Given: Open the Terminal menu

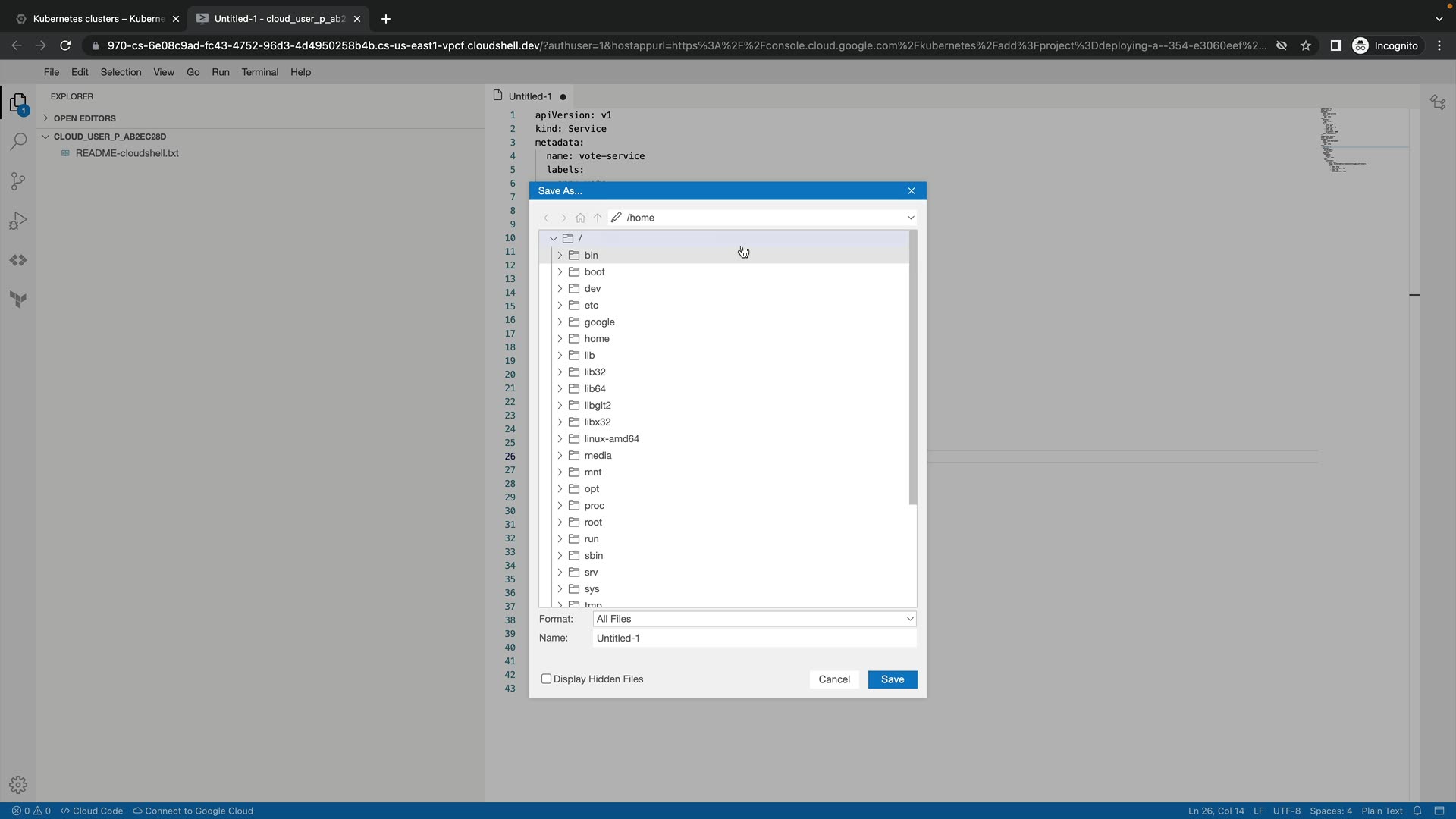Looking at the screenshot, I should click(x=259, y=72).
